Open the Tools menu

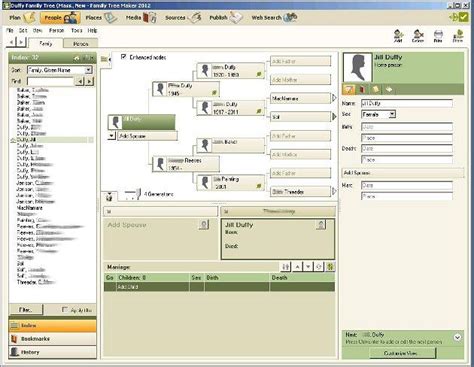coord(76,30)
